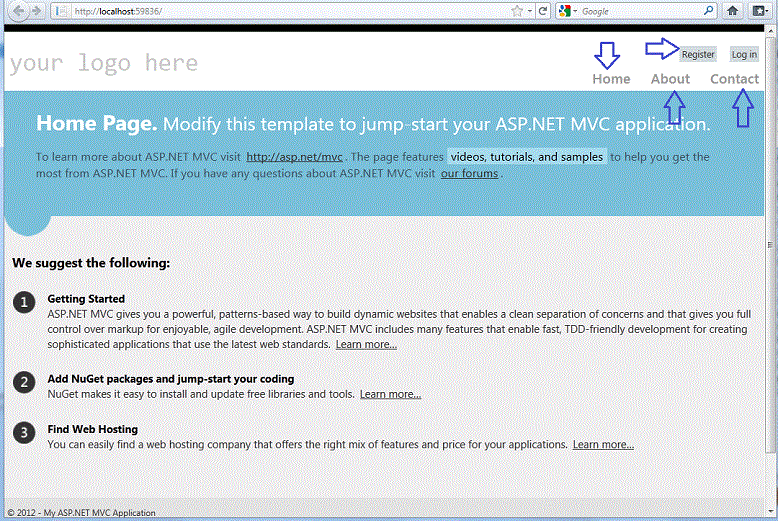778x521 pixels.
Task: Open the browser home page icon
Action: (x=732, y=10)
